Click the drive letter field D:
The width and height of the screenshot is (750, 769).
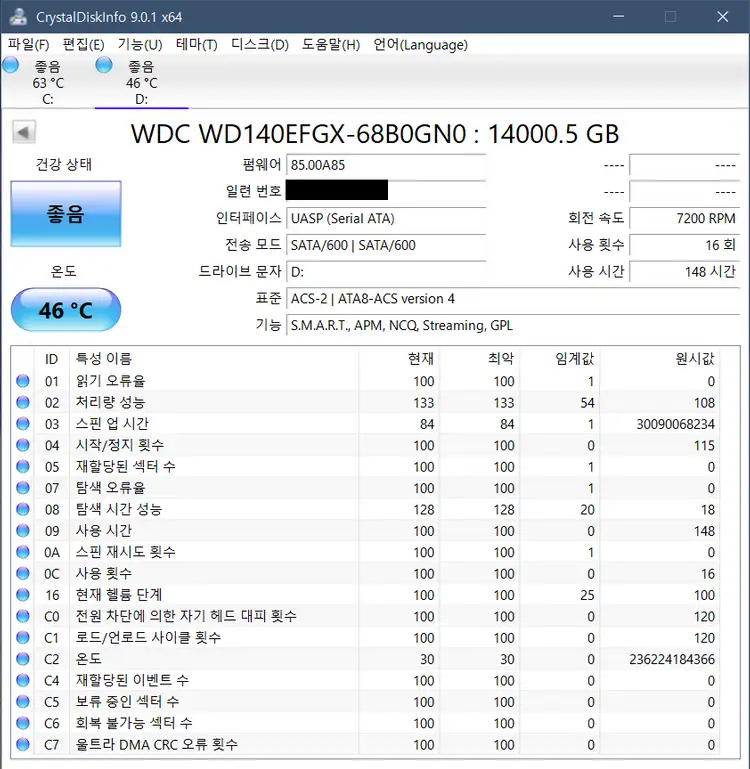[386, 271]
